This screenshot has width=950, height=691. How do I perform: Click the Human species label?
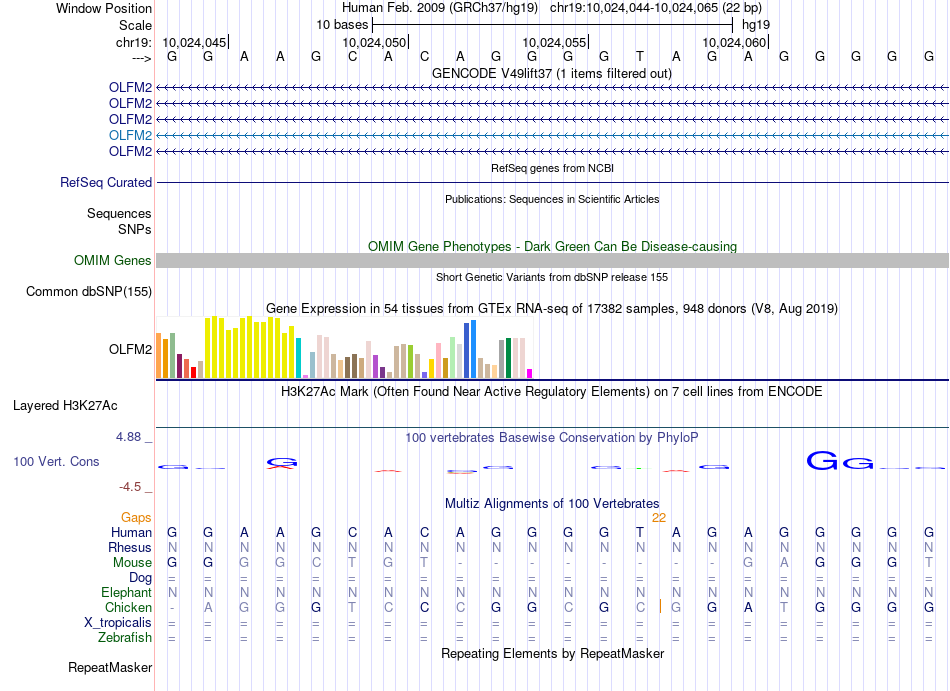[x=131, y=533]
